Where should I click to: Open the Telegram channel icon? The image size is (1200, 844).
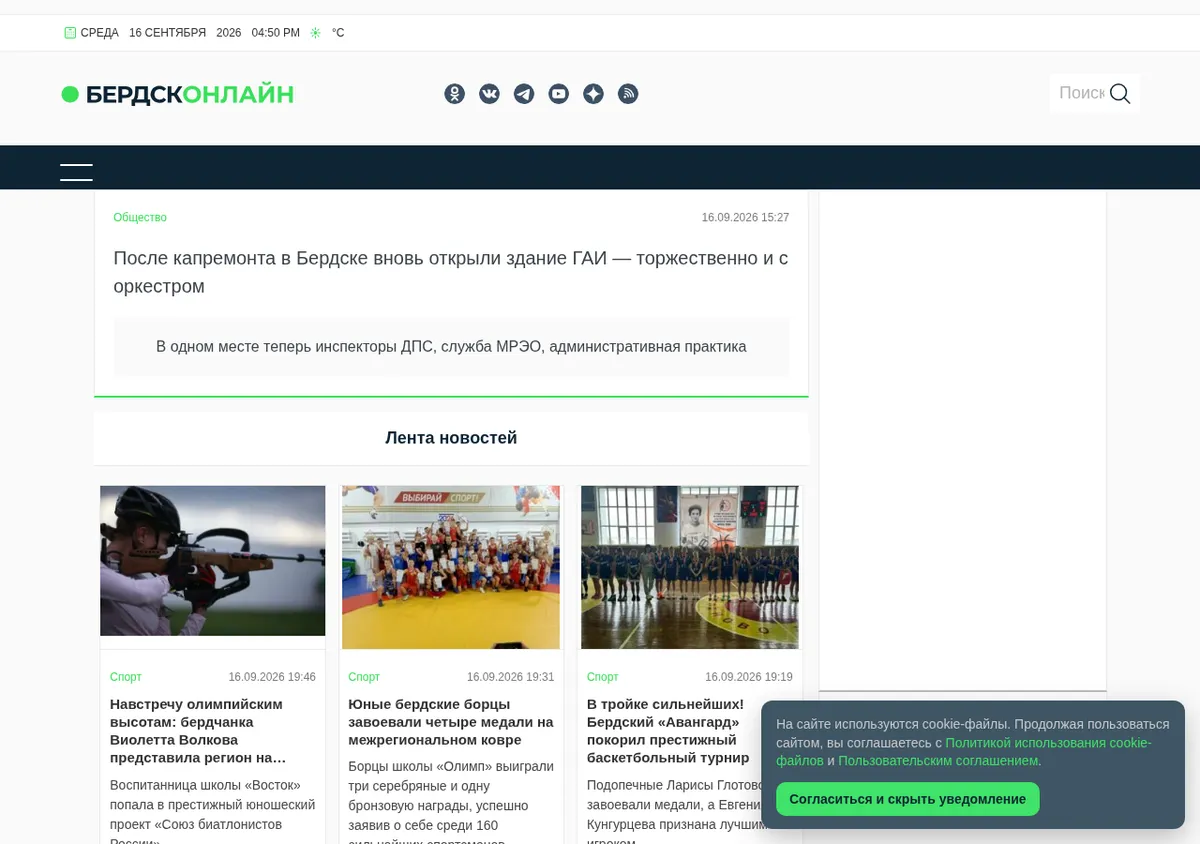524,94
